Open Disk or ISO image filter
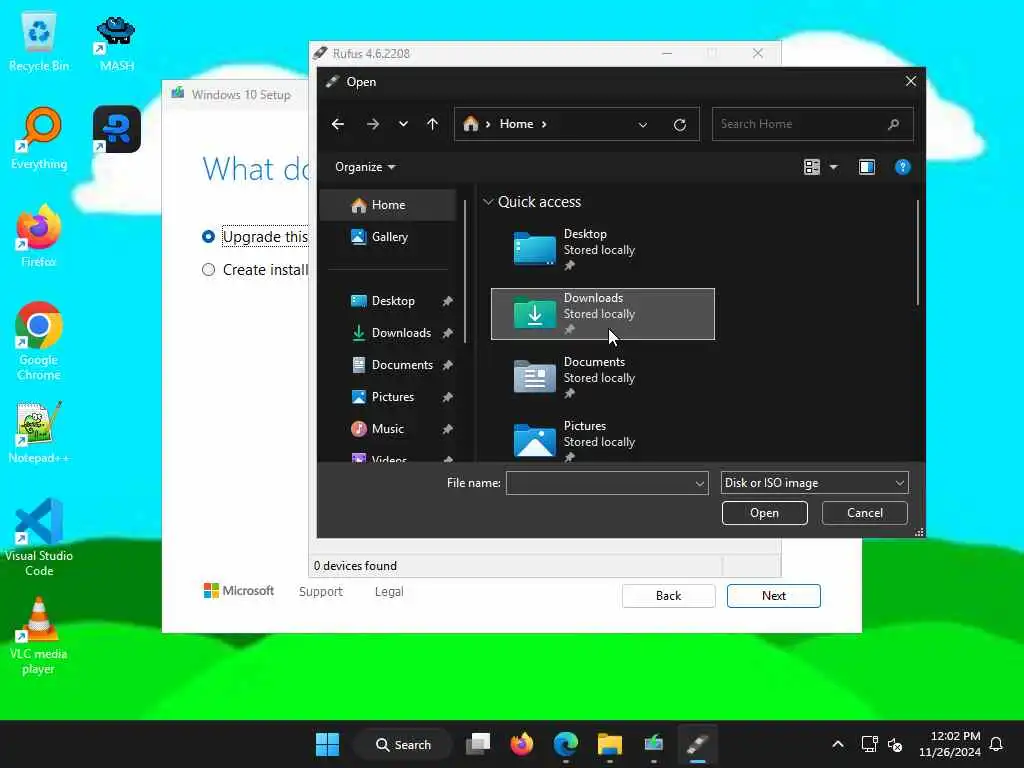Screen dimensions: 1024x768 (814, 483)
